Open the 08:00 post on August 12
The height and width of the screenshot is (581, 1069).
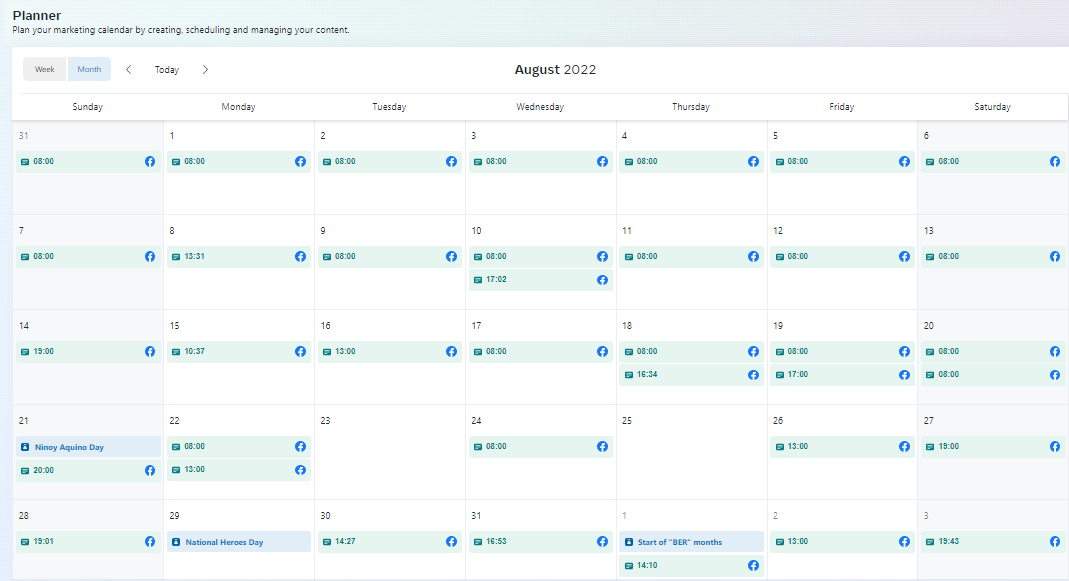tap(843, 256)
